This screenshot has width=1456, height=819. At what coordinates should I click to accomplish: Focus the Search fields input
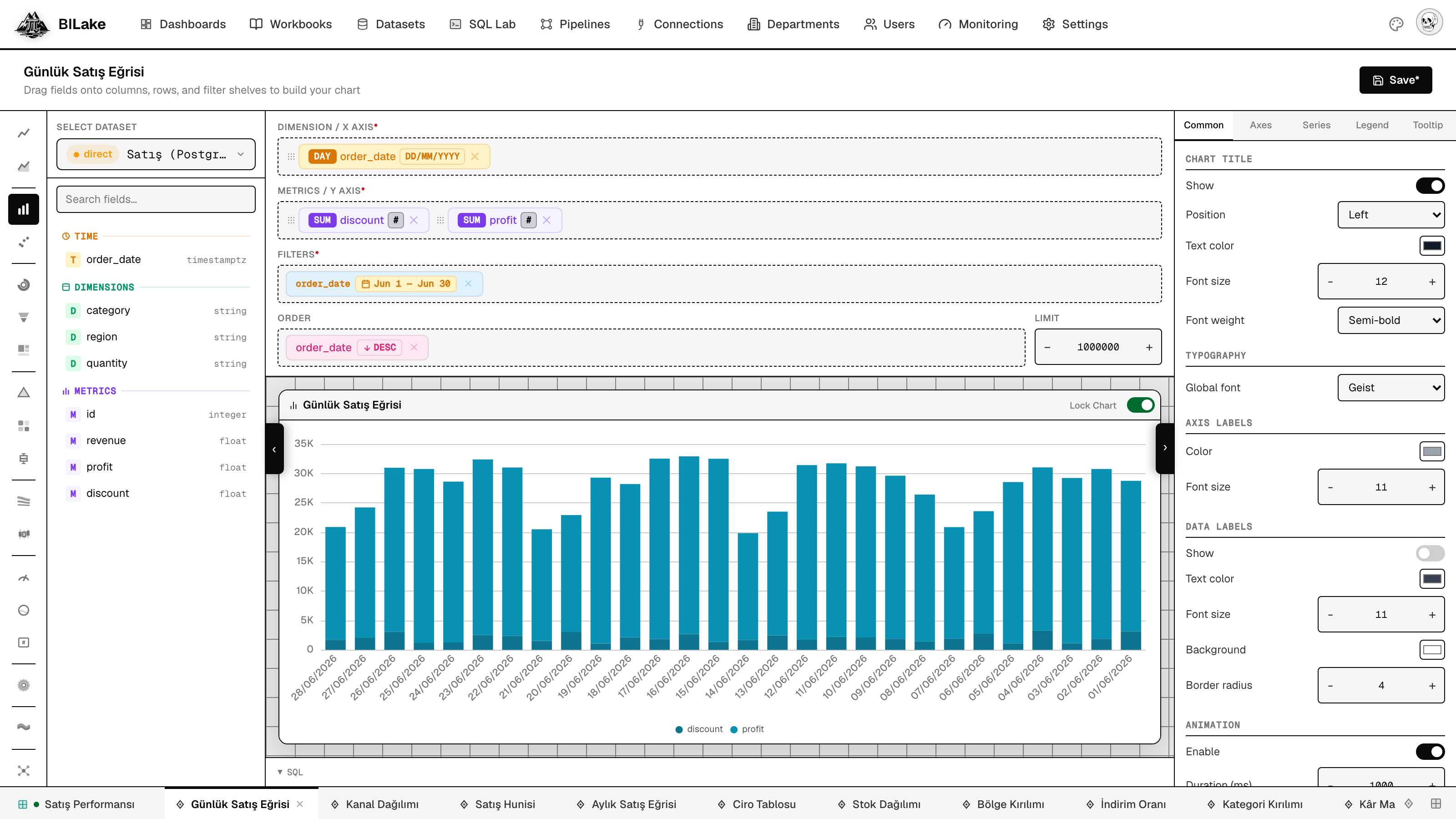point(156,200)
